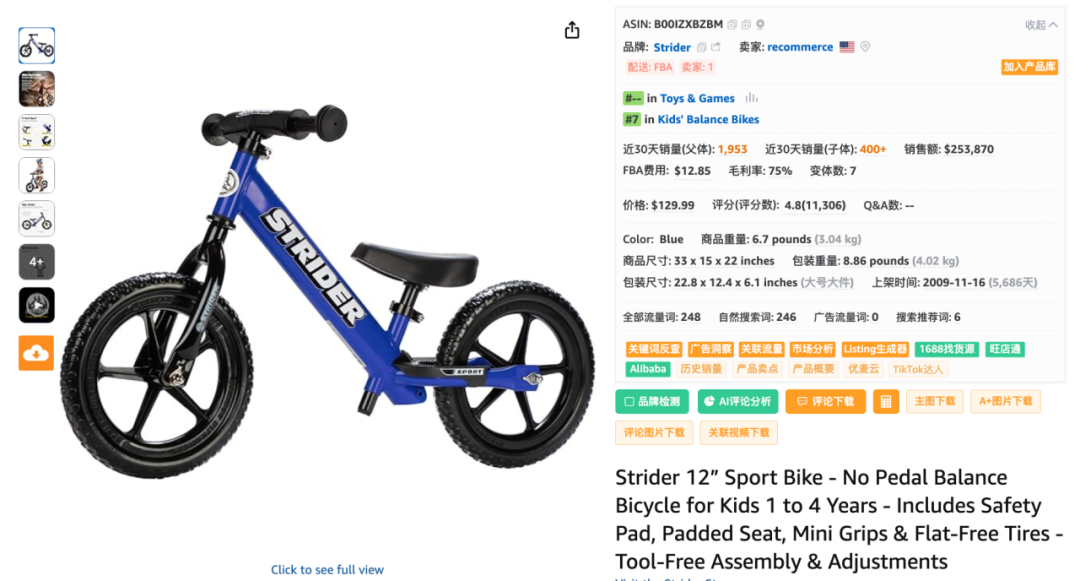Select the 关键词反查 tag
Image resolution: width=1080 pixels, height=581 pixels.
[x=654, y=349]
